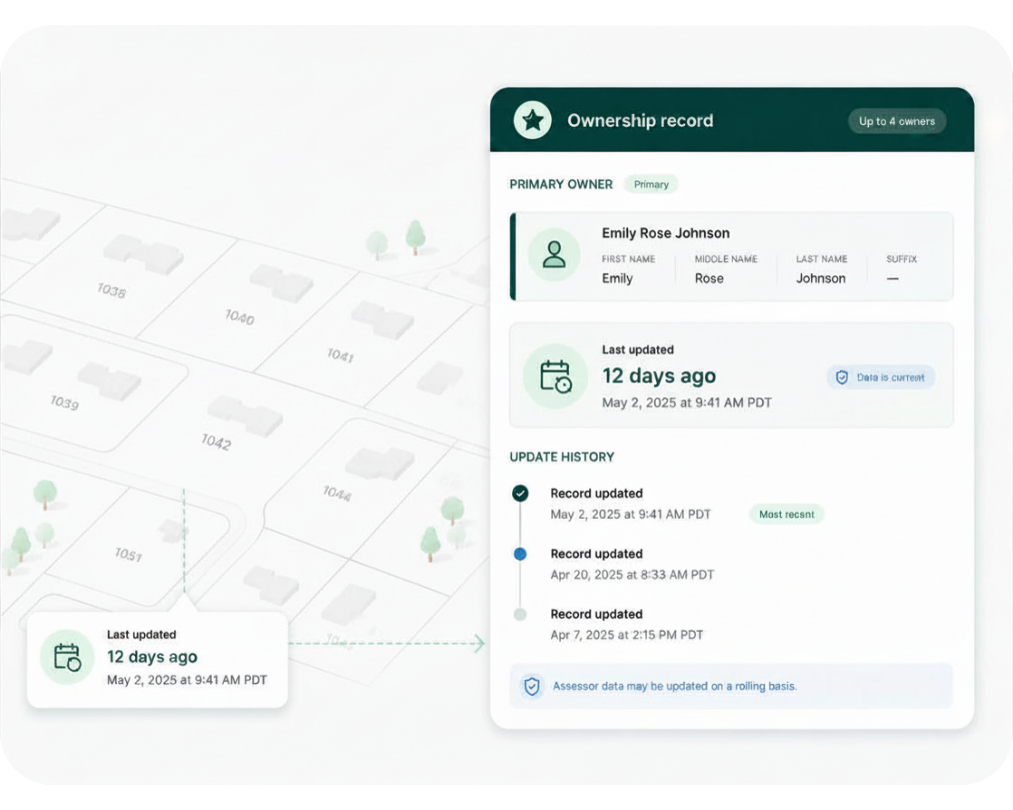
Task: Click '12 days ago' in the ownership panel
Action: (659, 375)
